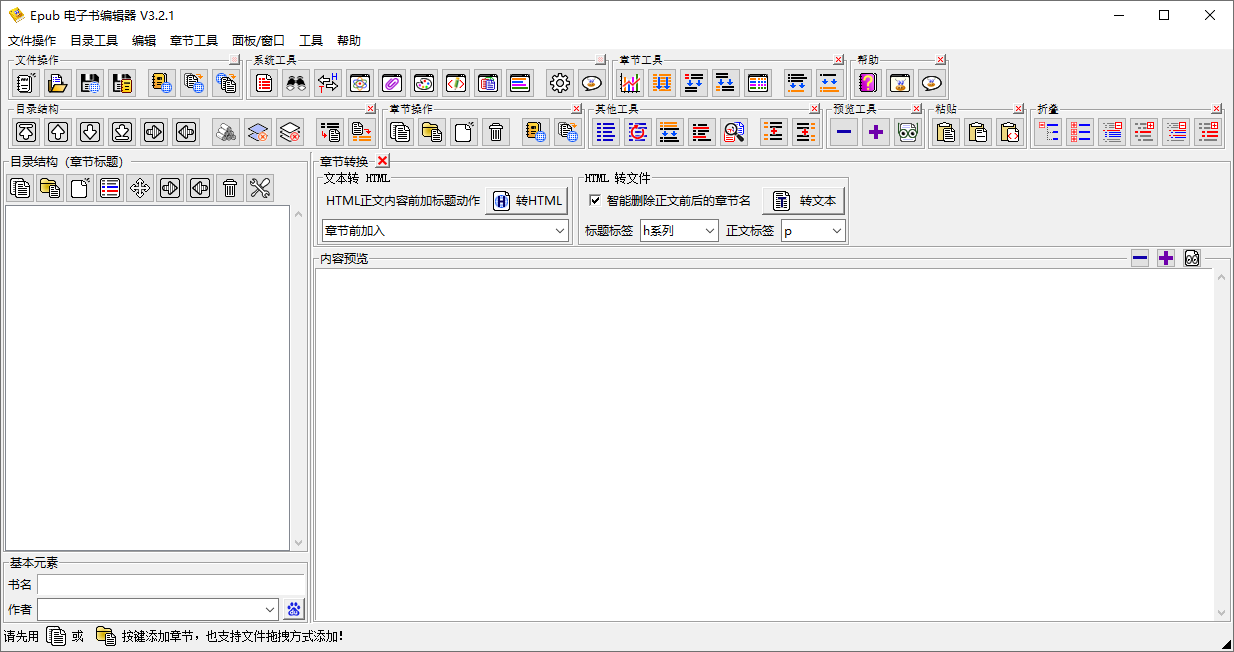
Task: Open the 面板/窗口 menu
Action: [258, 41]
